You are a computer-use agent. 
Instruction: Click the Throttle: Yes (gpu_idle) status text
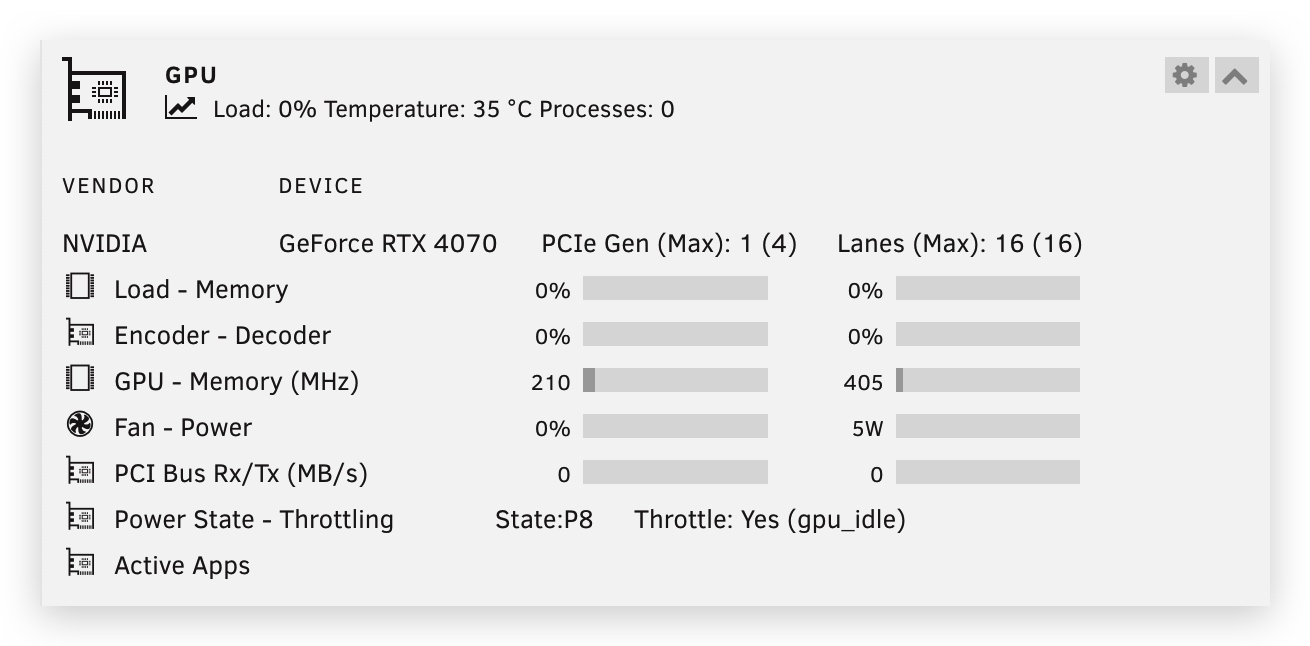point(770,520)
